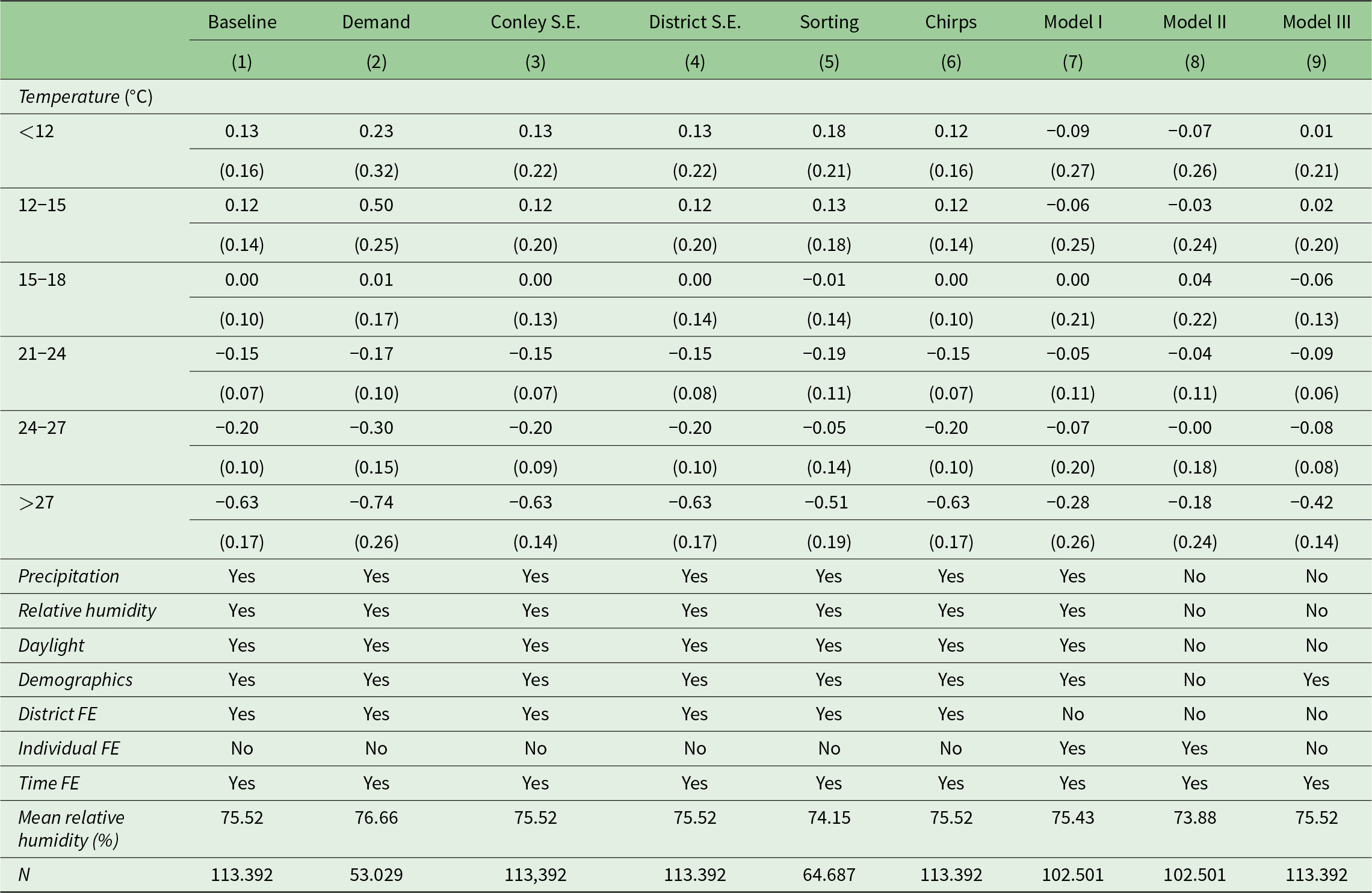This screenshot has width=1372, height=893.
Task: Select the 21–24 temperature row label
Action: click(42, 354)
